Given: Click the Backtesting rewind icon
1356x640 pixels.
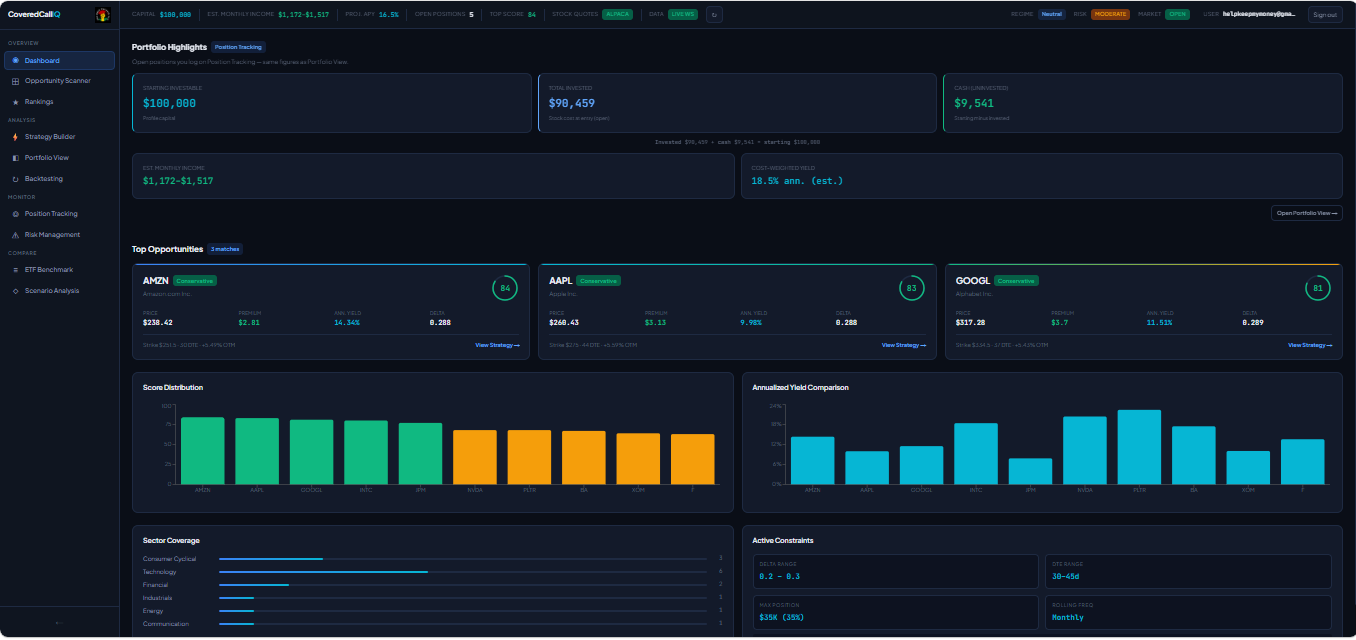Looking at the screenshot, I should pyautogui.click(x=15, y=179).
